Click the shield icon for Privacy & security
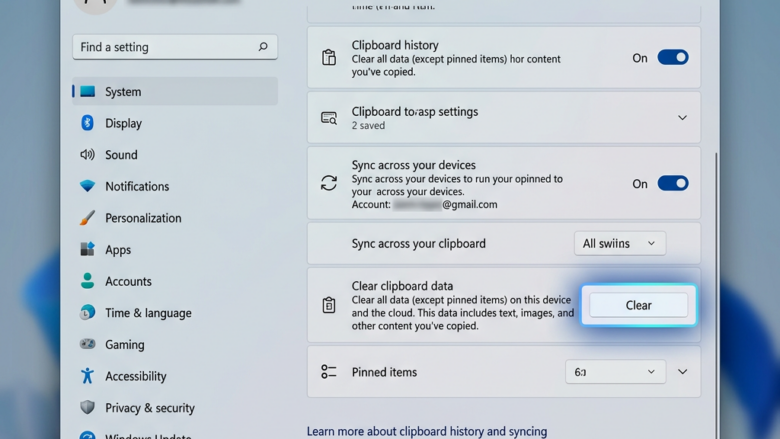 (x=87, y=408)
